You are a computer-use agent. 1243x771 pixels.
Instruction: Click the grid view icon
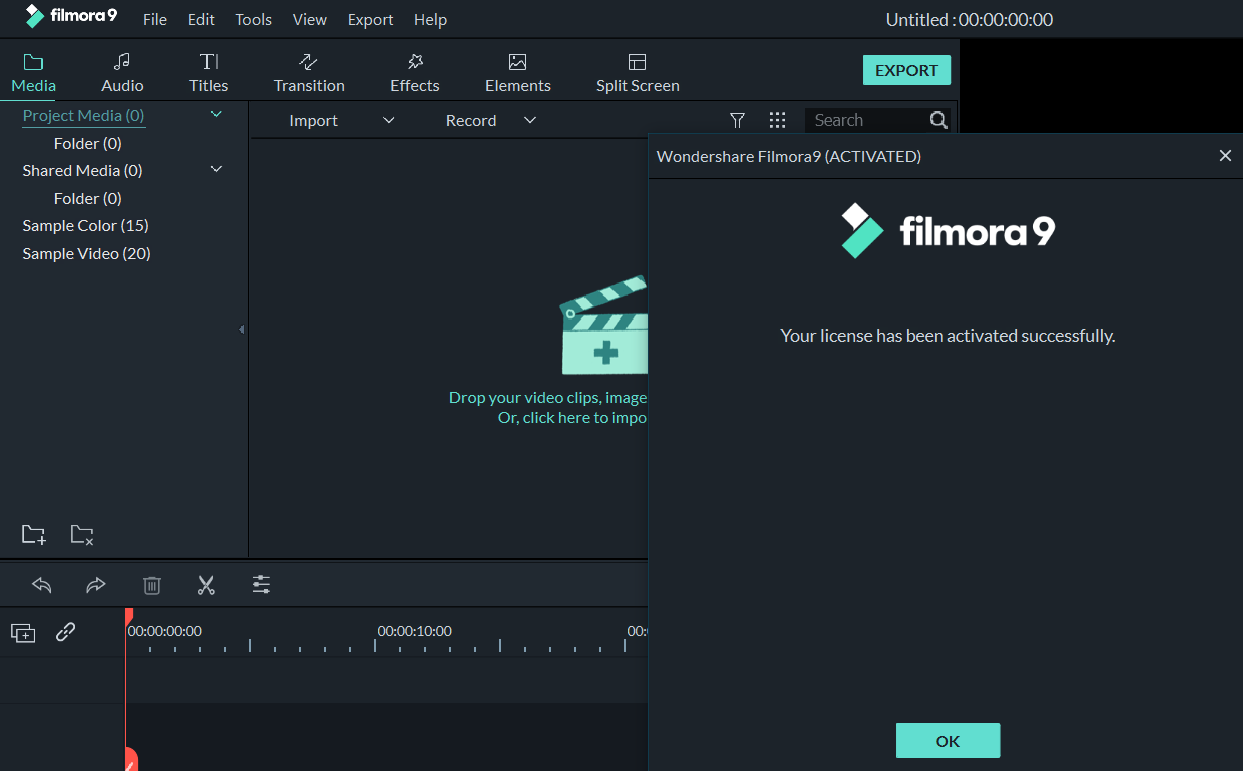pyautogui.click(x=777, y=120)
